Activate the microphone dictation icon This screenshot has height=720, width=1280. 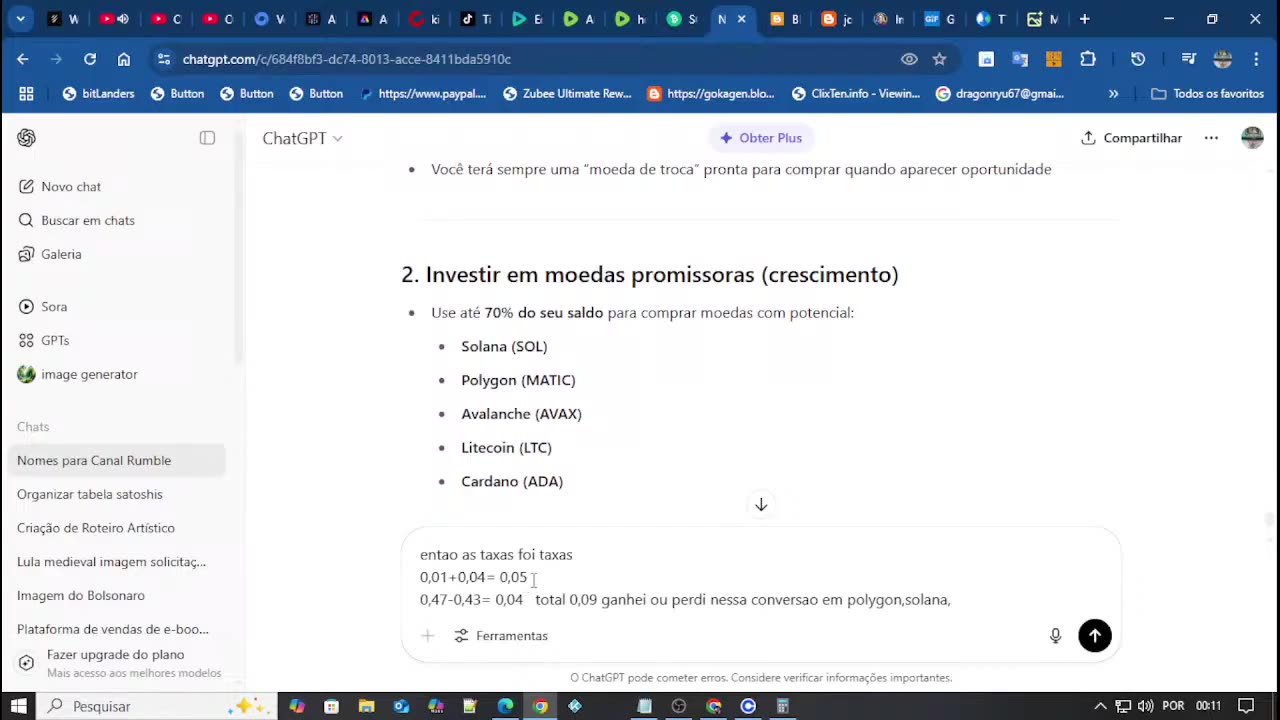point(1055,636)
